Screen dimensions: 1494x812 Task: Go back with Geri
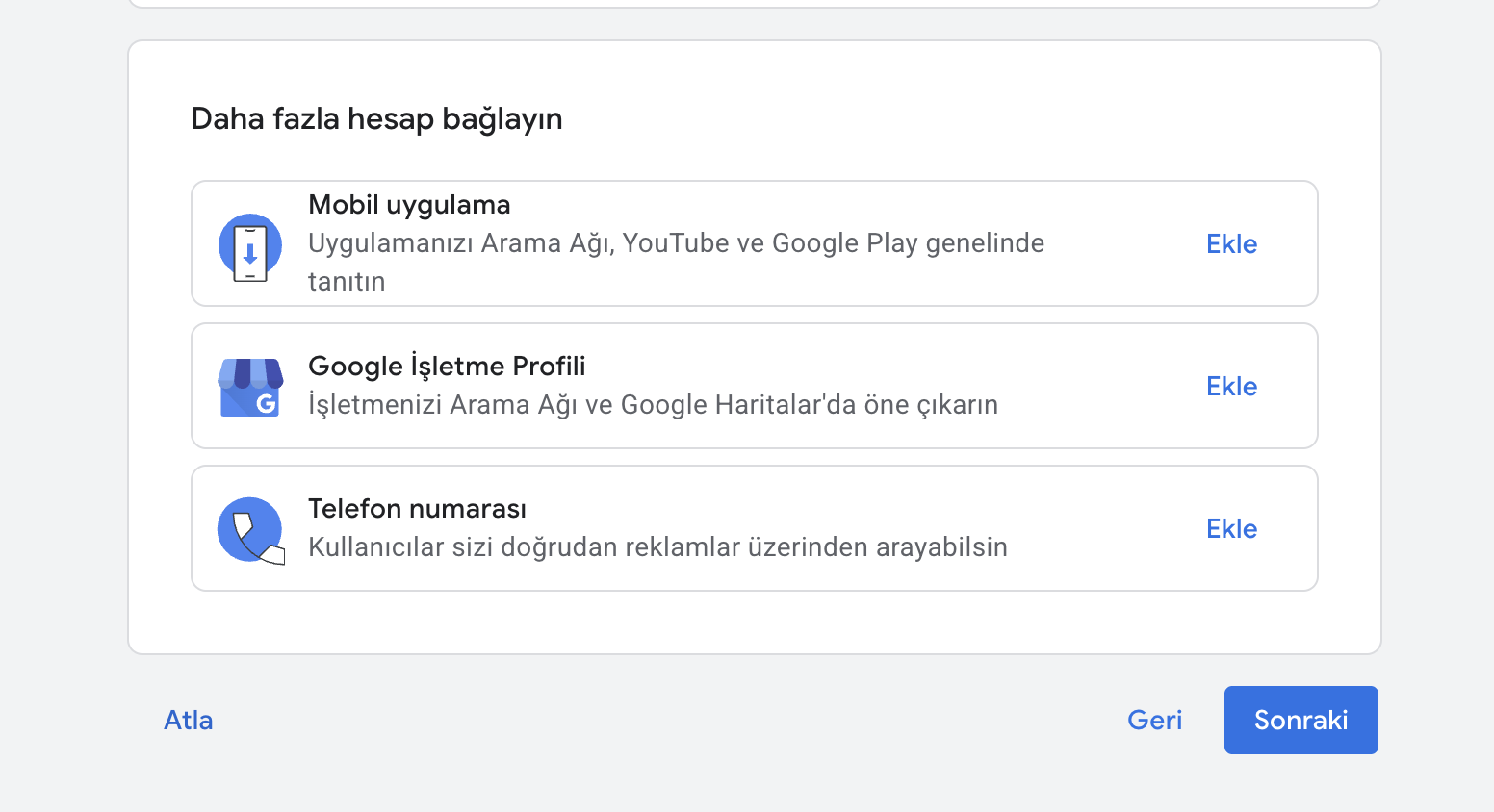pyautogui.click(x=1154, y=721)
